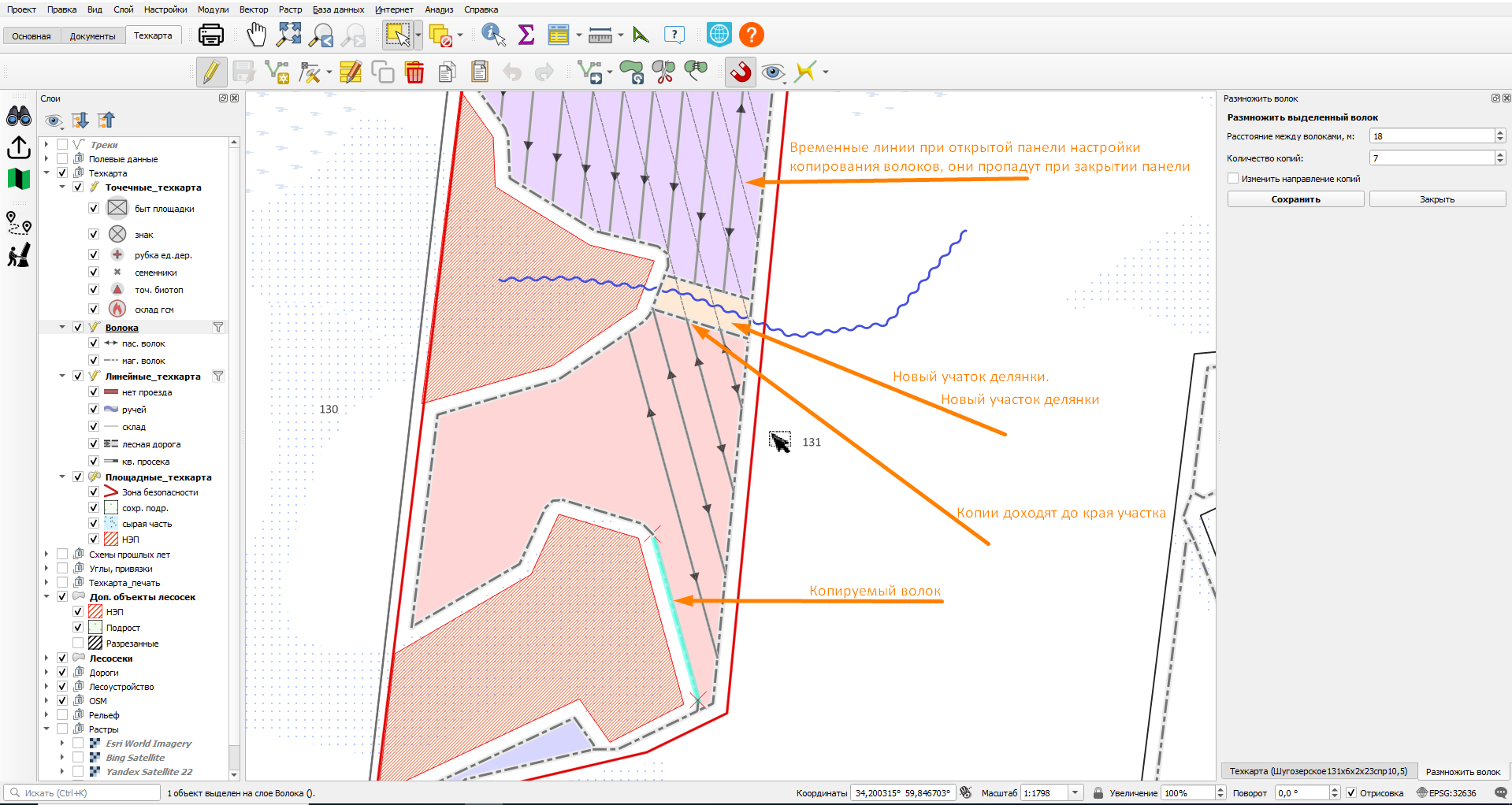
Task: Click the Cut Features scissors icon
Action: pyautogui.click(x=664, y=72)
